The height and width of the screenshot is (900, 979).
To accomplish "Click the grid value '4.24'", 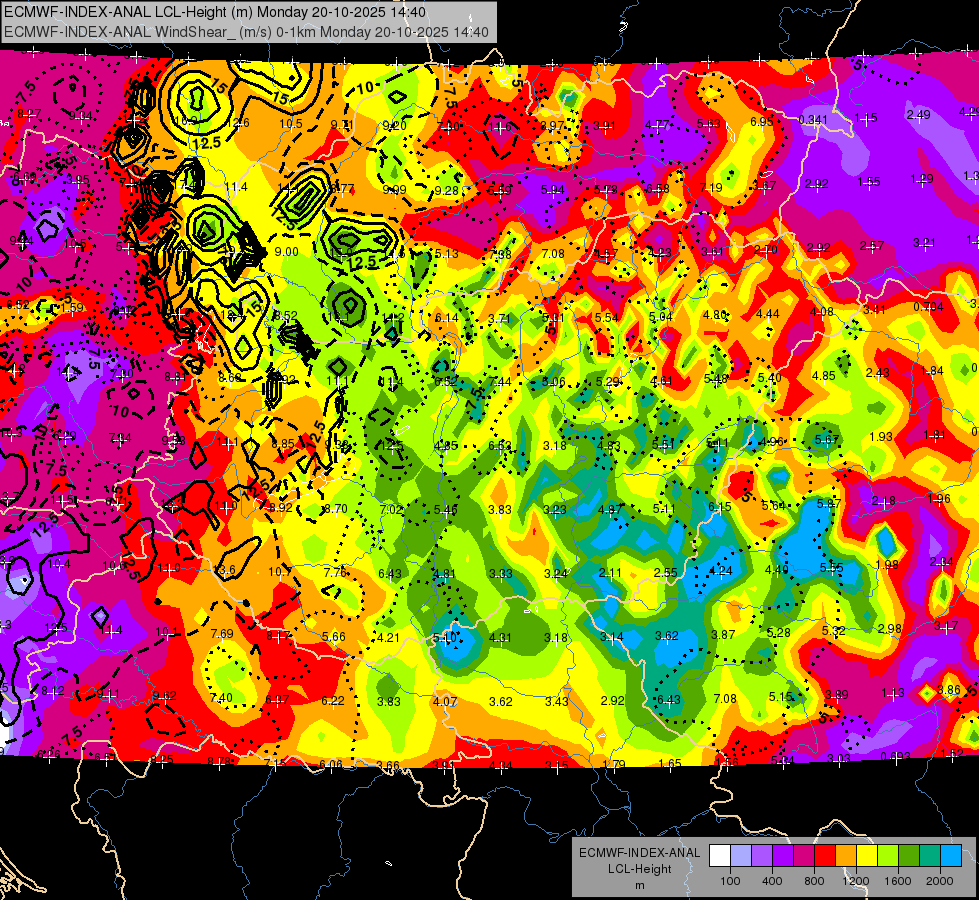I will tap(721, 570).
